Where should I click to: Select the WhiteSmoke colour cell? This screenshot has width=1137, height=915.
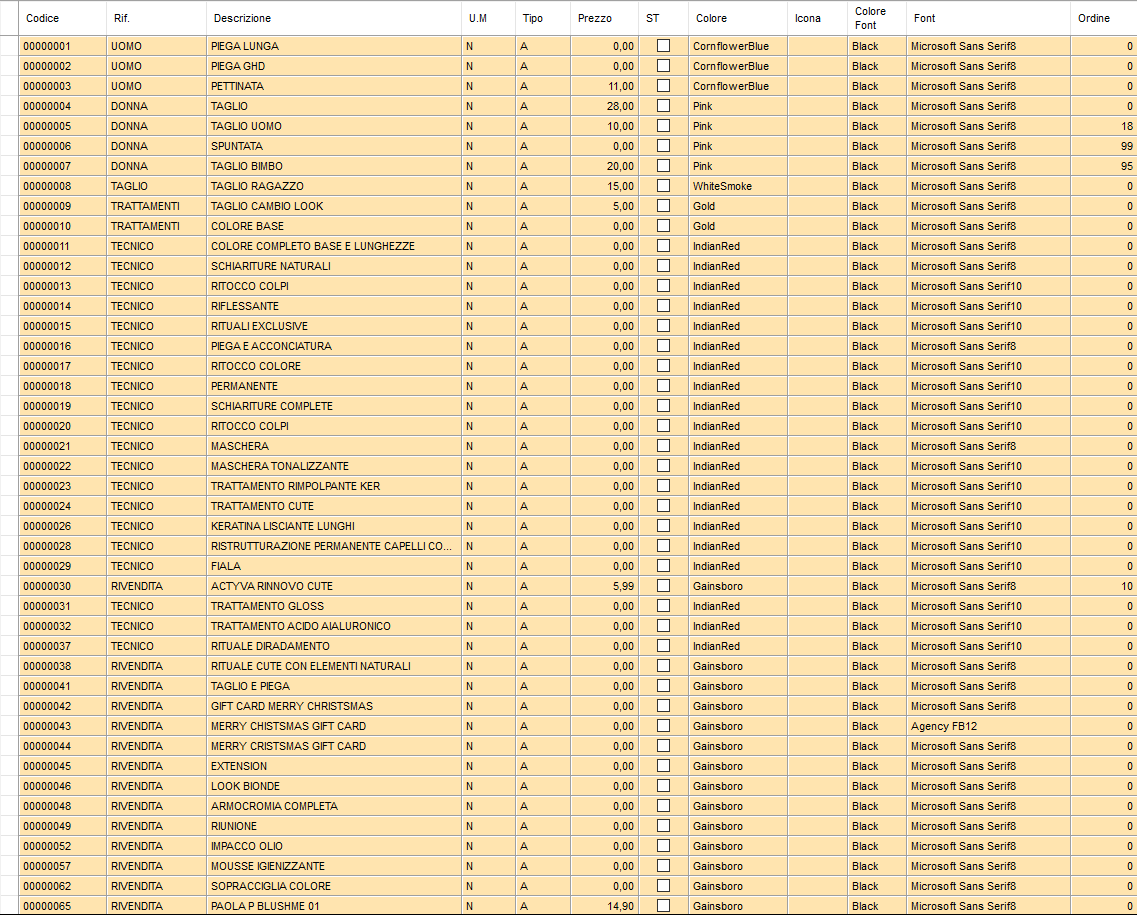[x=737, y=186]
